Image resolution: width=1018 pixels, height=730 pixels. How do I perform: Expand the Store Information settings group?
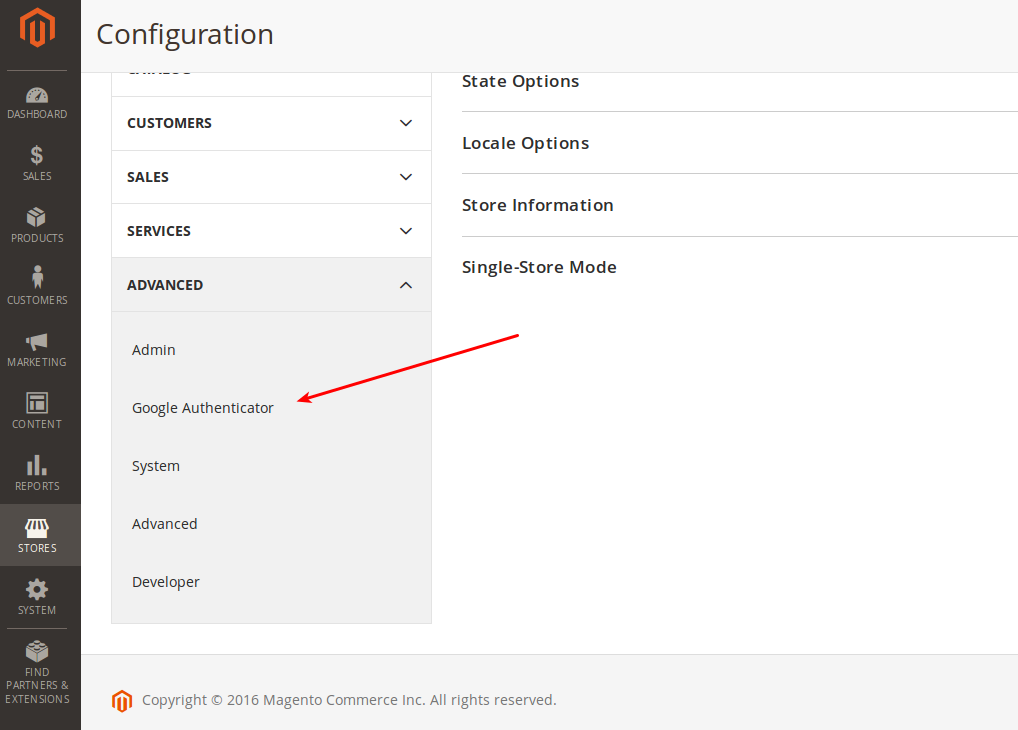pos(538,205)
